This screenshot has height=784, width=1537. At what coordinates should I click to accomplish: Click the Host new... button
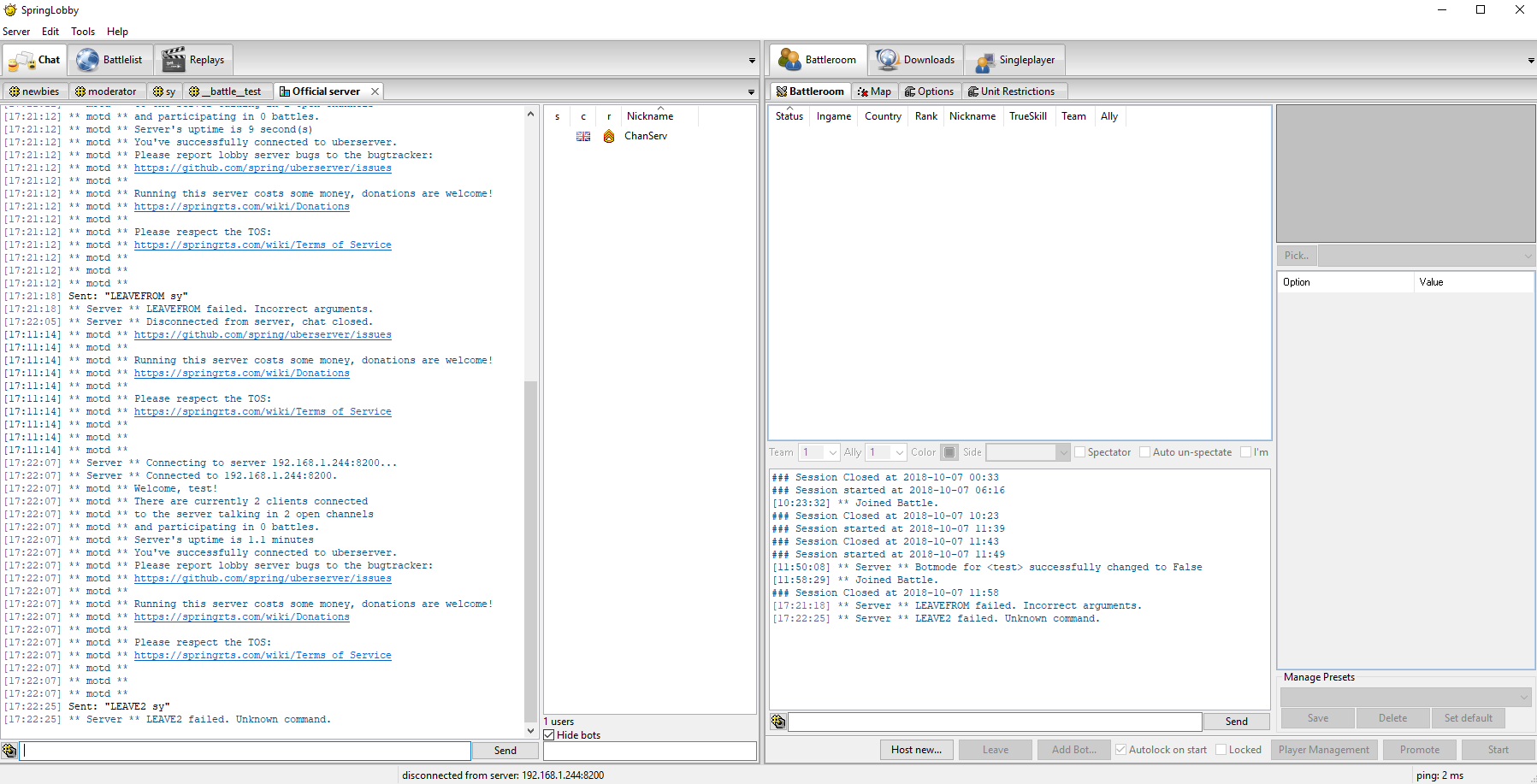916,749
